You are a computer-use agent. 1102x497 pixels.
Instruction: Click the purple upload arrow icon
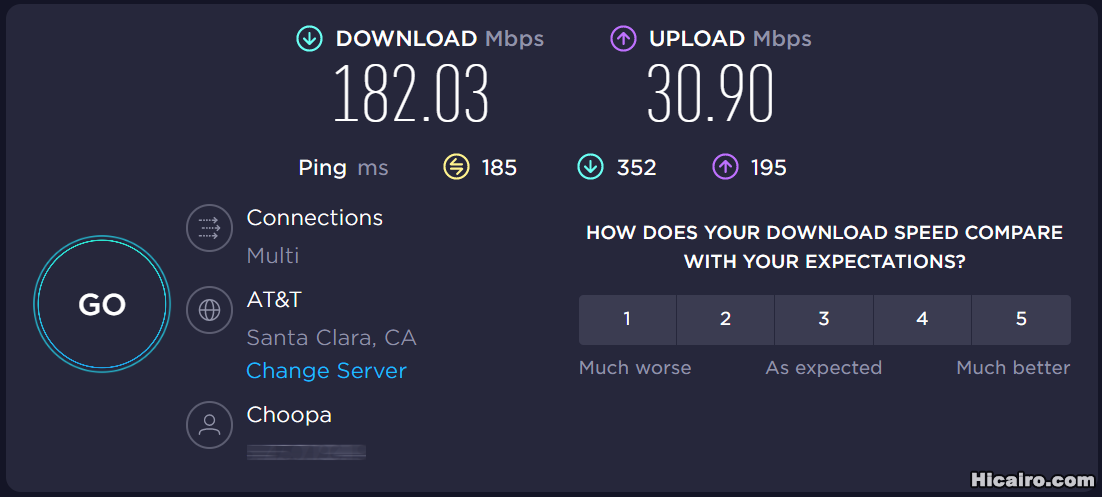(x=623, y=39)
